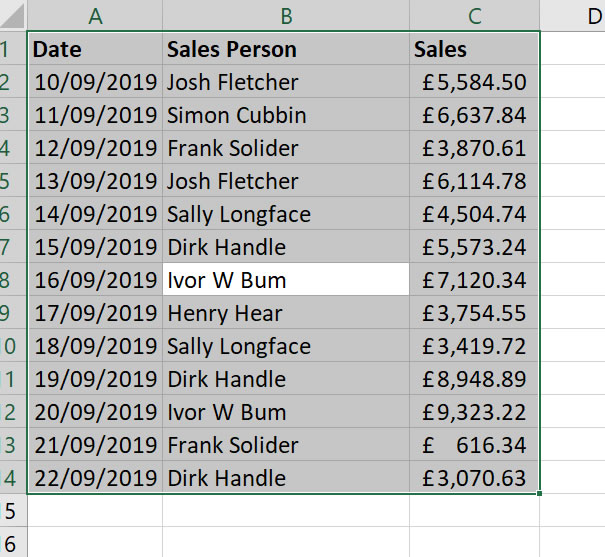This screenshot has width=605, height=557.
Task: Select column A header
Action: tap(95, 15)
